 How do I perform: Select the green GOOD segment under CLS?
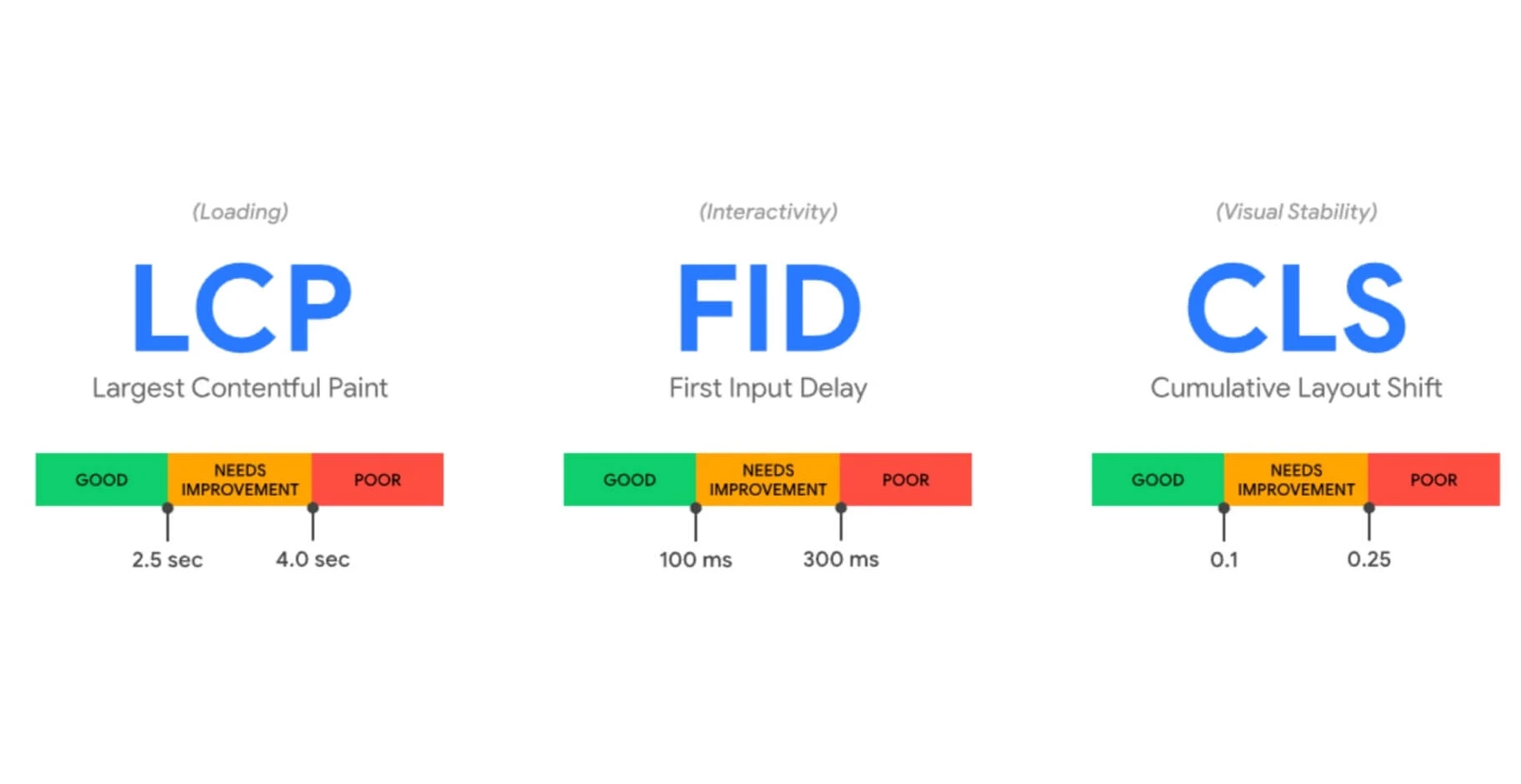tap(1158, 479)
